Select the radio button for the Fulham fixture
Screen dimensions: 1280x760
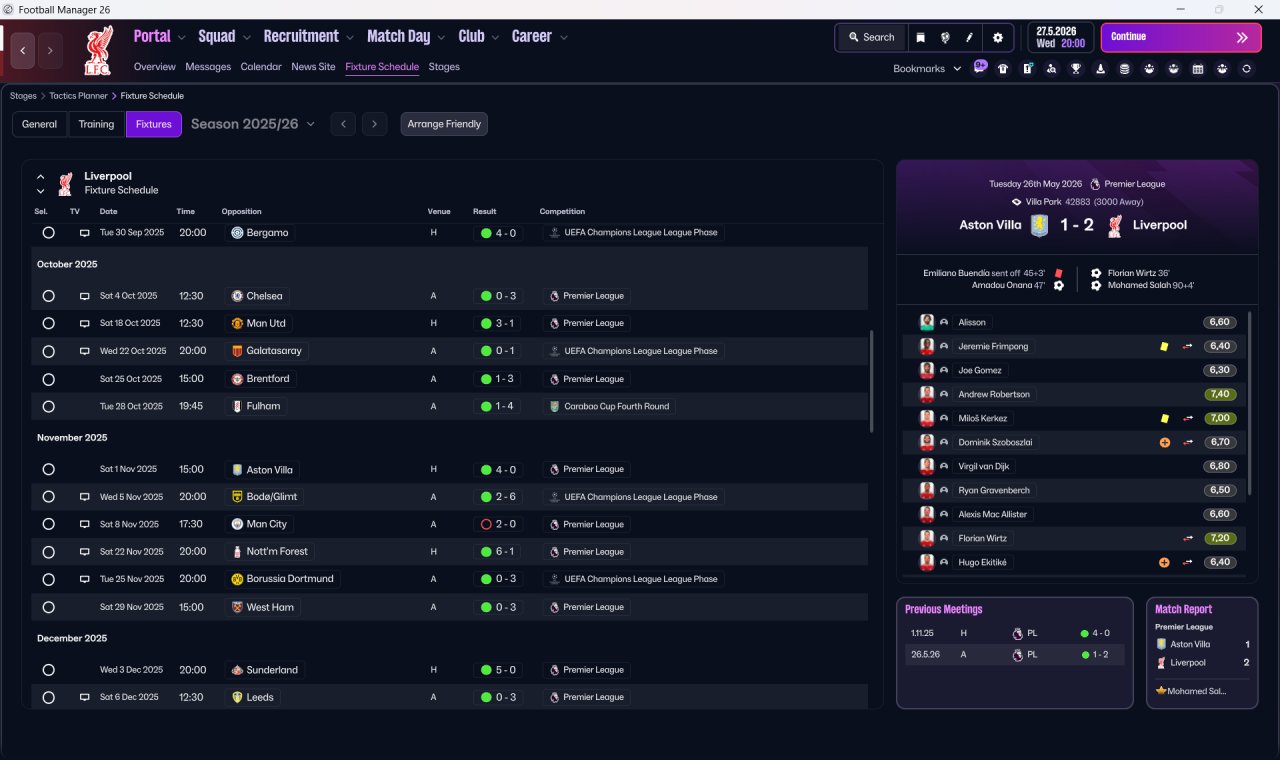tap(48, 407)
